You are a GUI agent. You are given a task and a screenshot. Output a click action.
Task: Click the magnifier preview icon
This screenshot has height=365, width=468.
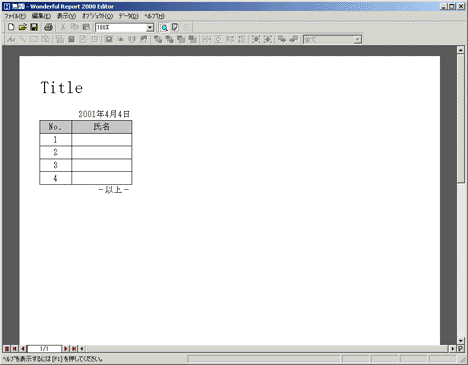click(x=164, y=27)
